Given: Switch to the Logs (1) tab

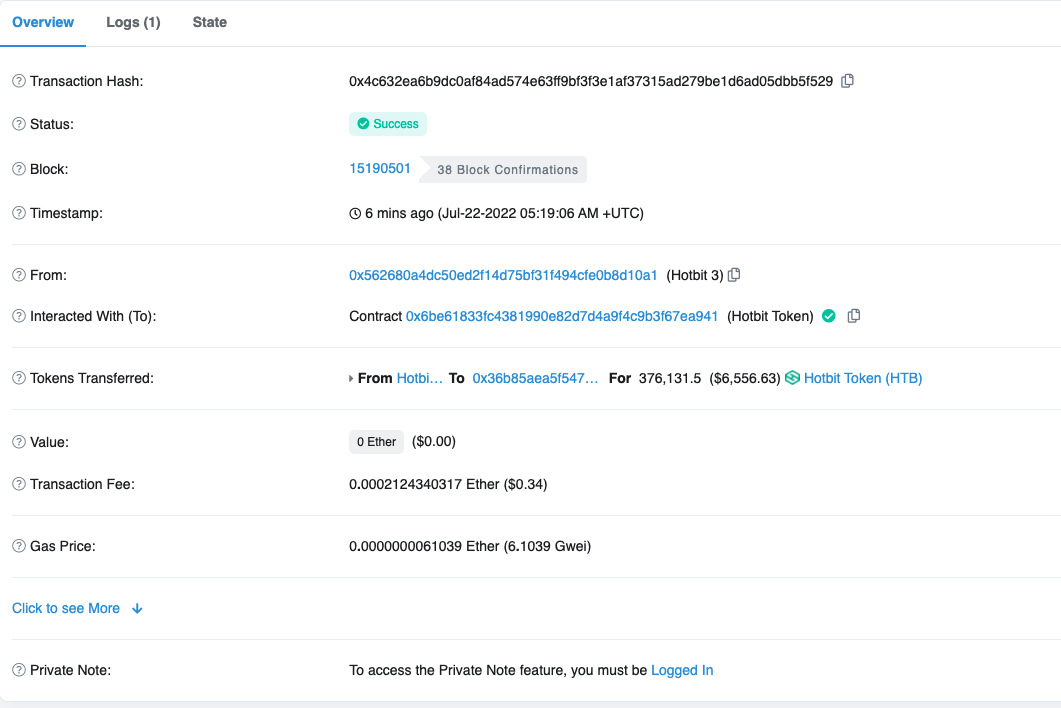Looking at the screenshot, I should pyautogui.click(x=133, y=22).
